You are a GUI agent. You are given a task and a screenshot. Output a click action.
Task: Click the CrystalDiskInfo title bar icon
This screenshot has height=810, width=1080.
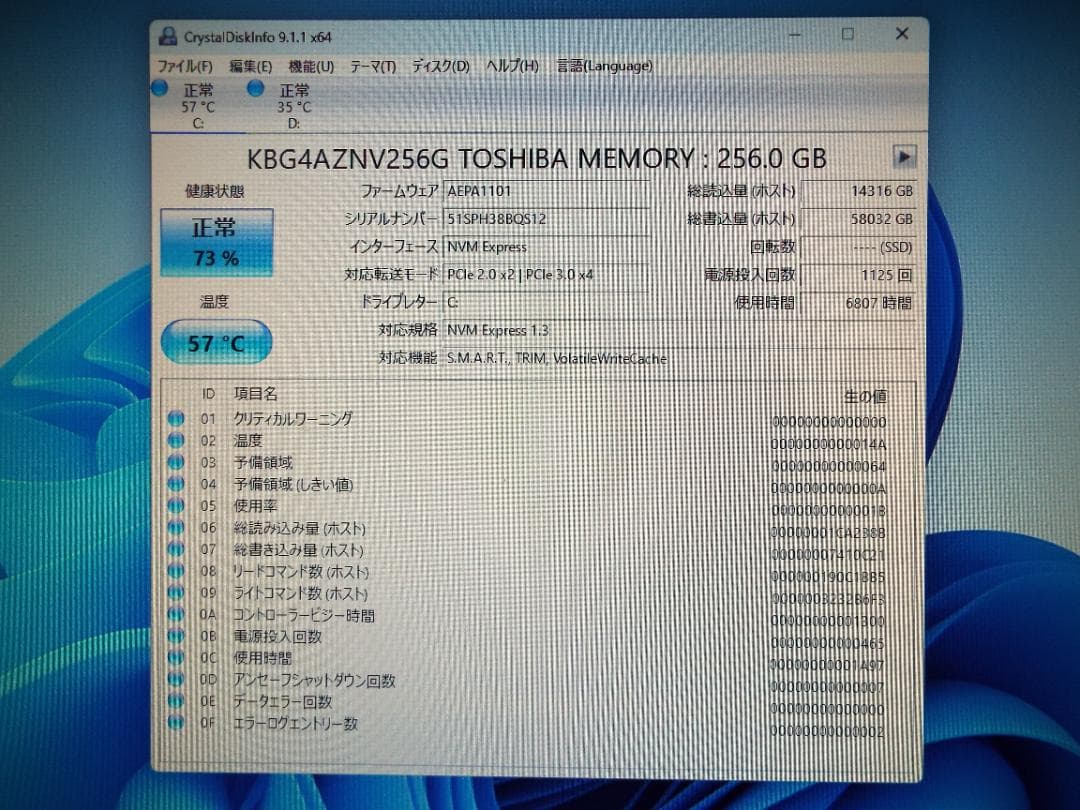[167, 35]
